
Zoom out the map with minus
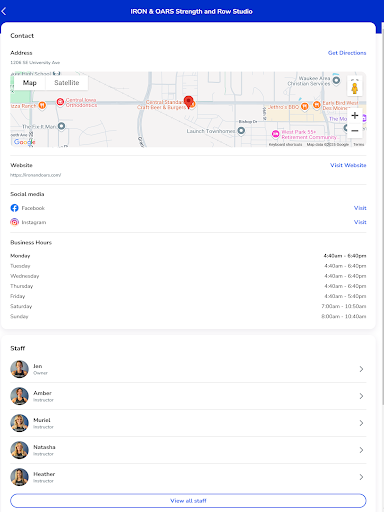[355, 130]
